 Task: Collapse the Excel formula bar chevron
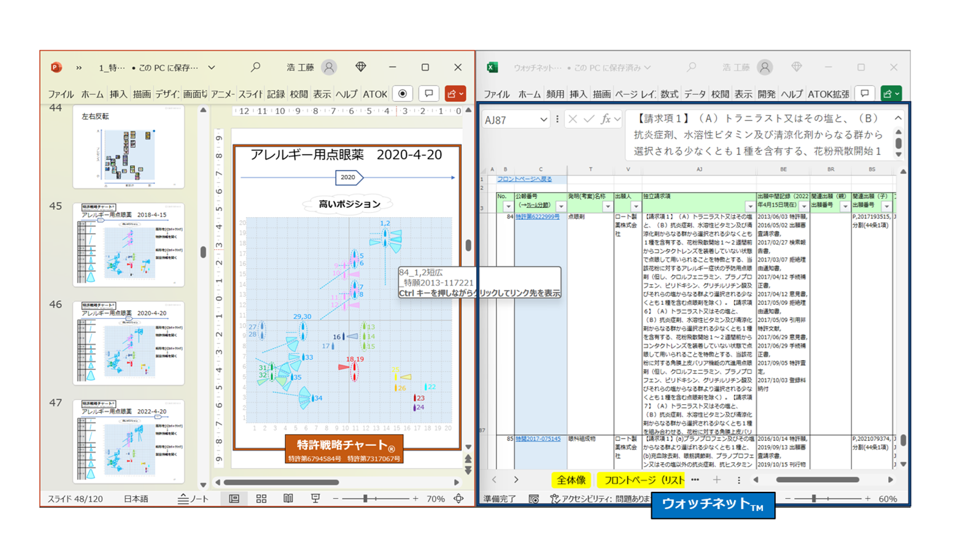pos(898,117)
